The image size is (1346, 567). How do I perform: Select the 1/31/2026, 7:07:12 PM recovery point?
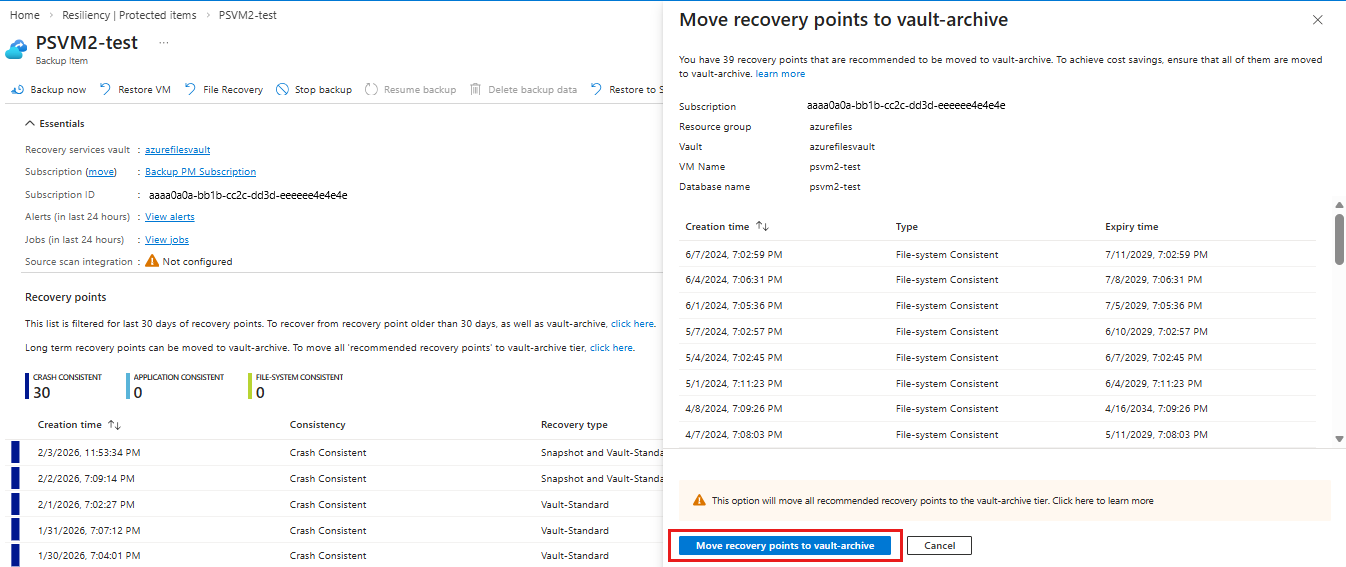pos(335,531)
